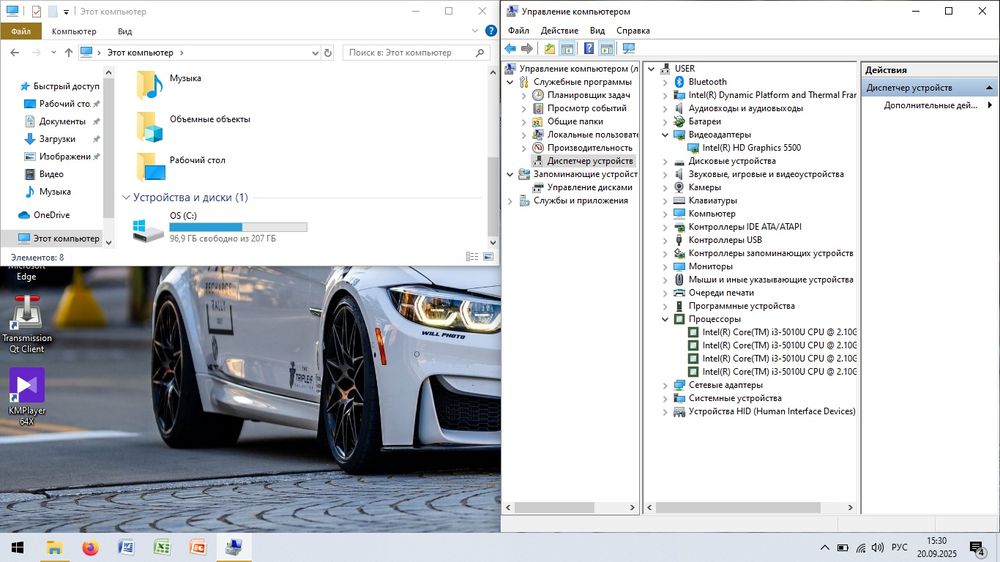Collapse Служебные программы node
Image resolution: width=1000 pixels, height=562 pixels.
[510, 82]
